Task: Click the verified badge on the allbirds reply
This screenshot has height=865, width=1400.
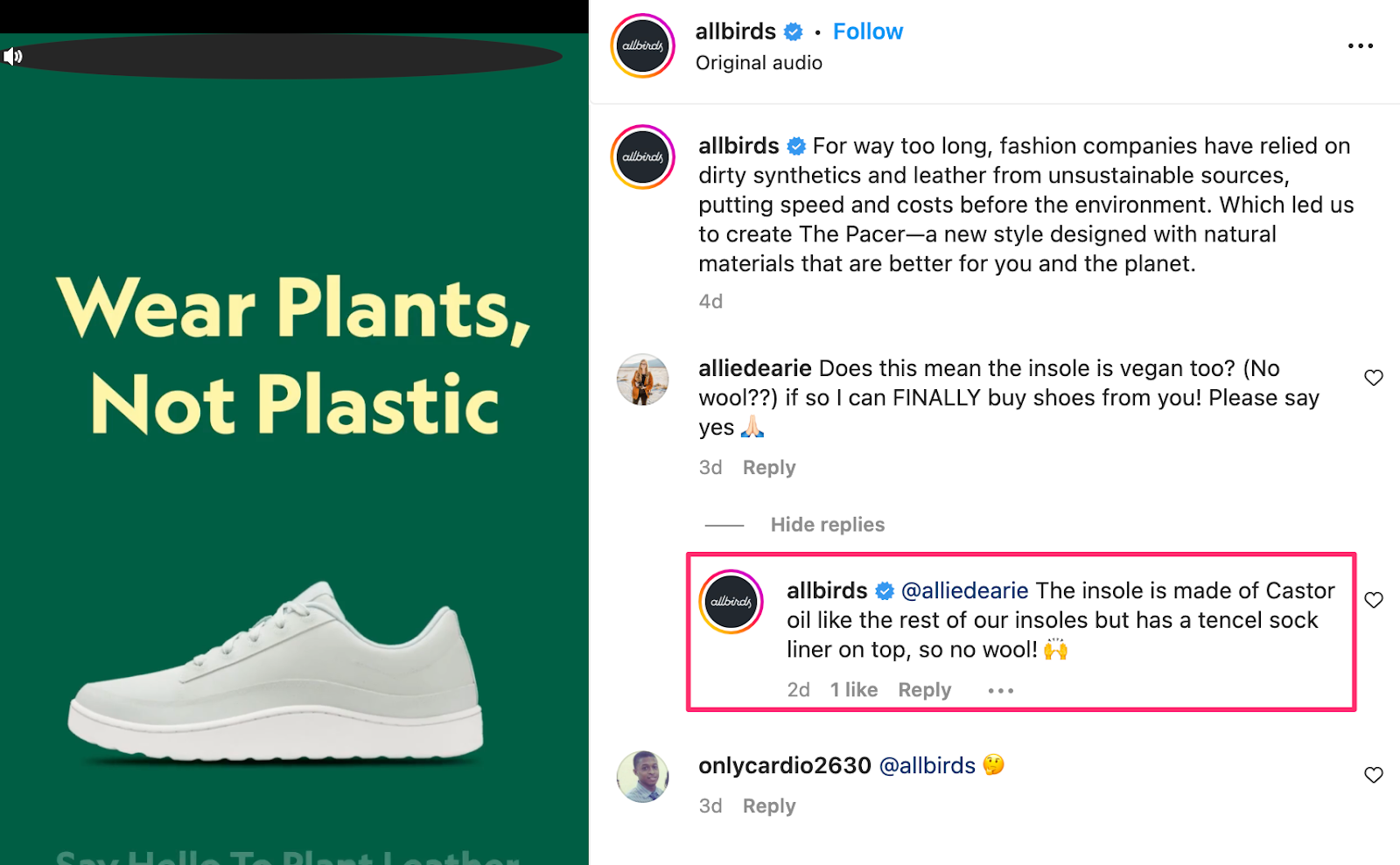Action: [884, 590]
